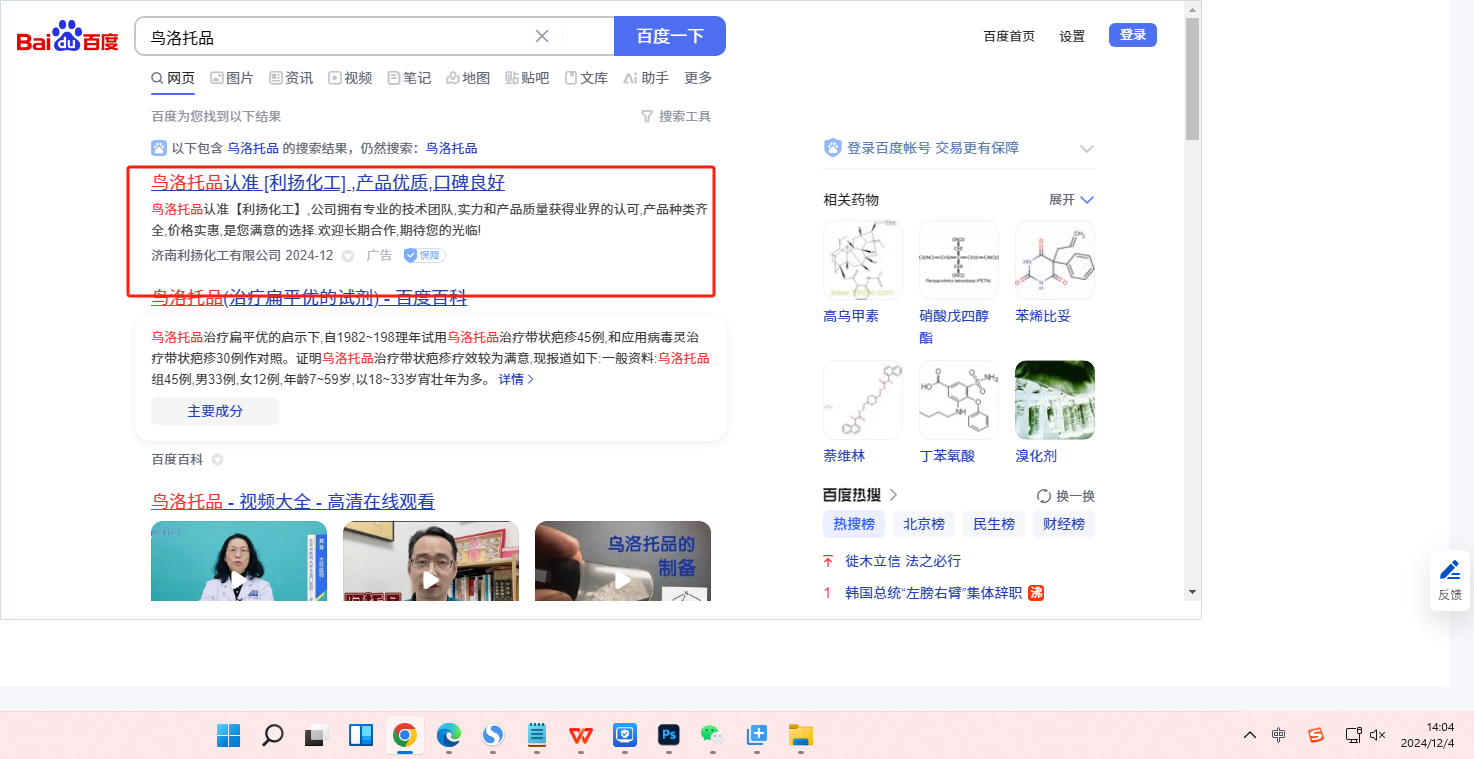Select the 北京榜 hot search tab
Image resolution: width=1474 pixels, height=759 pixels.
923,524
